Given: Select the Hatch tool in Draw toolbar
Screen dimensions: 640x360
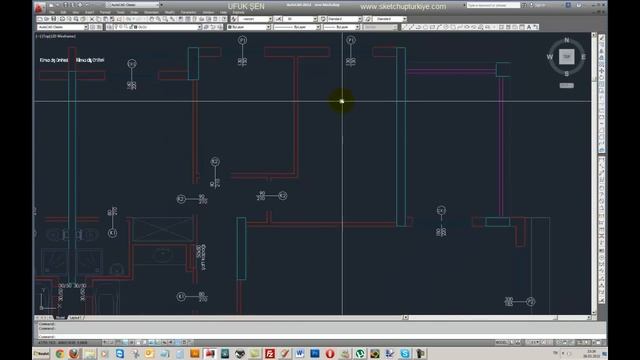Looking at the screenshot, I should [501, 27].
